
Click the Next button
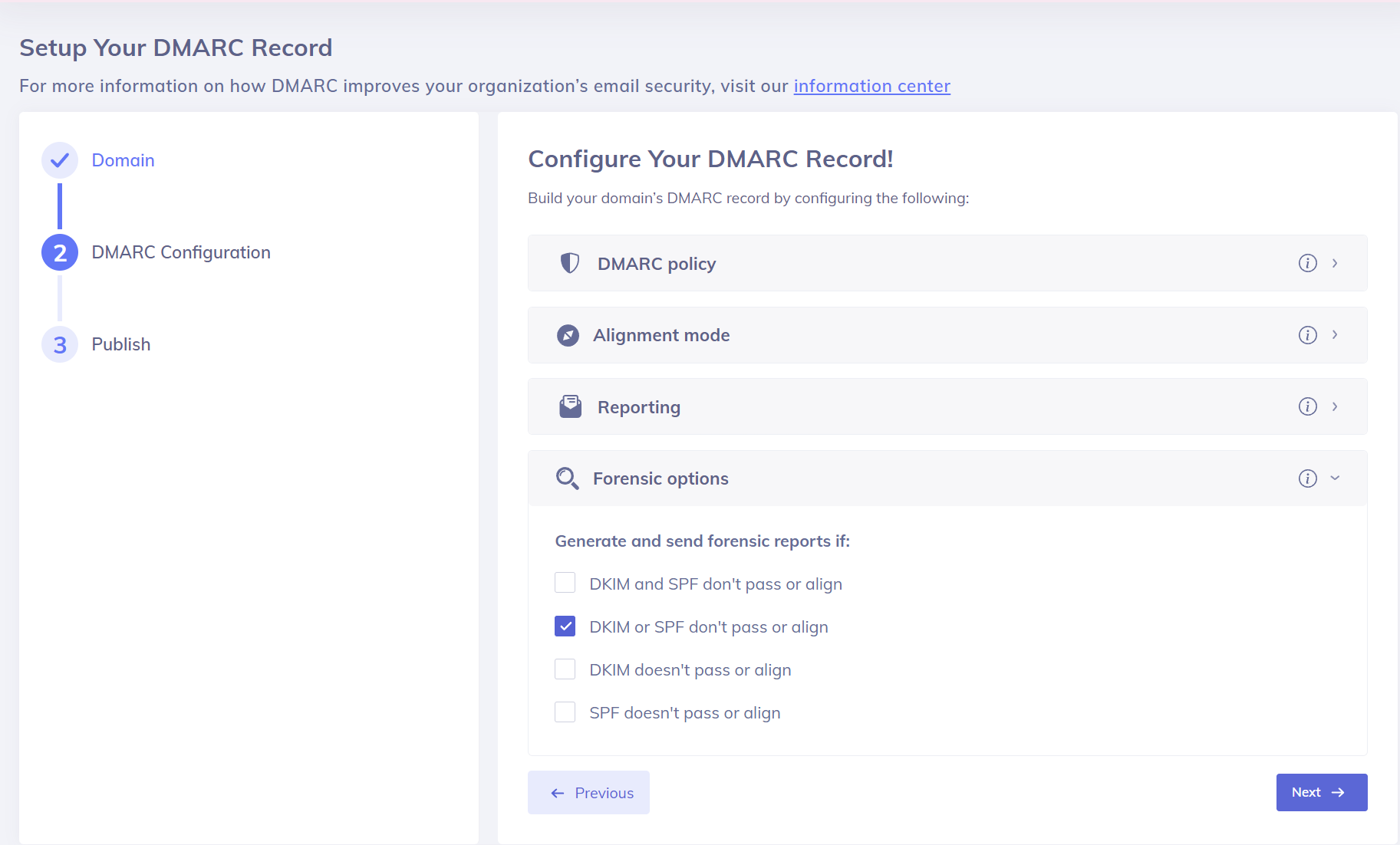[1321, 792]
